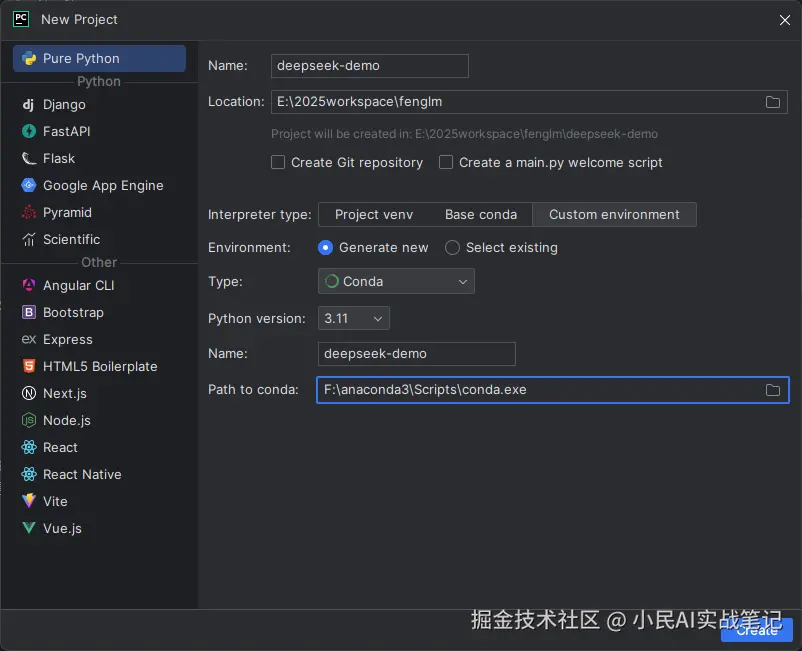Click the FastAPI lightning icon
802x651 pixels.
(x=29, y=131)
